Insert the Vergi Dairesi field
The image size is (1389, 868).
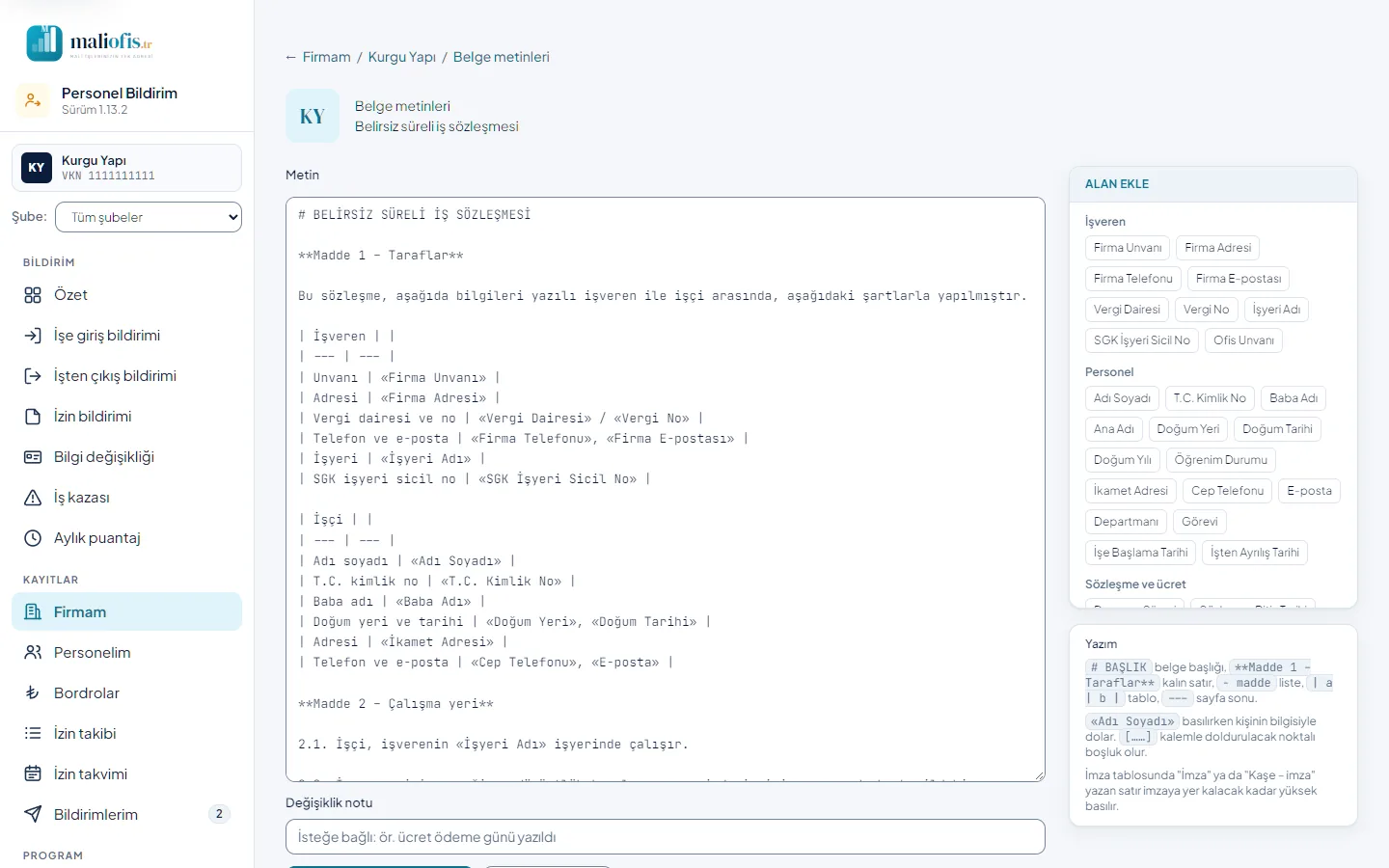(1127, 310)
